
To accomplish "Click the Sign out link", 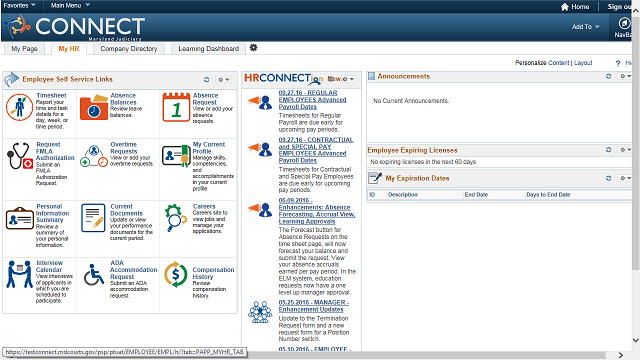I will 619,7.
